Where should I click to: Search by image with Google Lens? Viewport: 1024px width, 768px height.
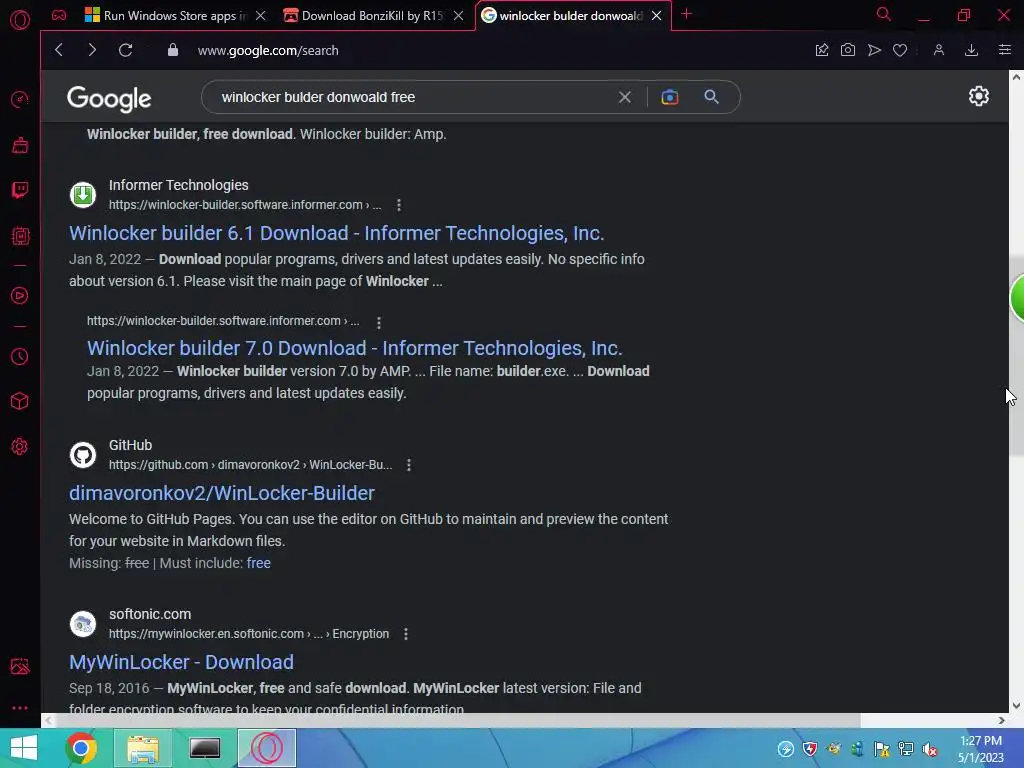tap(669, 97)
